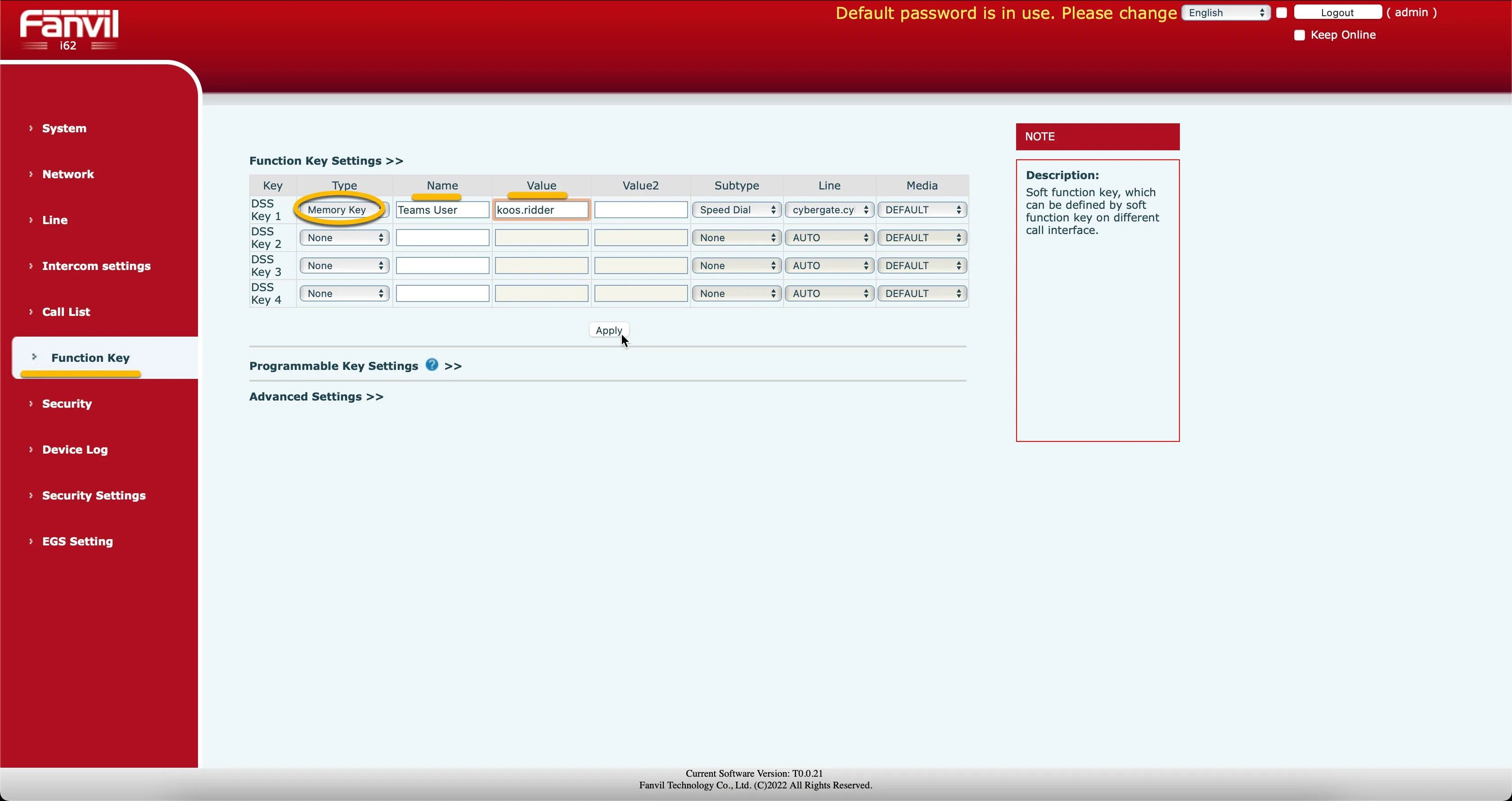
Task: Open the System menu in sidebar
Action: [64, 129]
